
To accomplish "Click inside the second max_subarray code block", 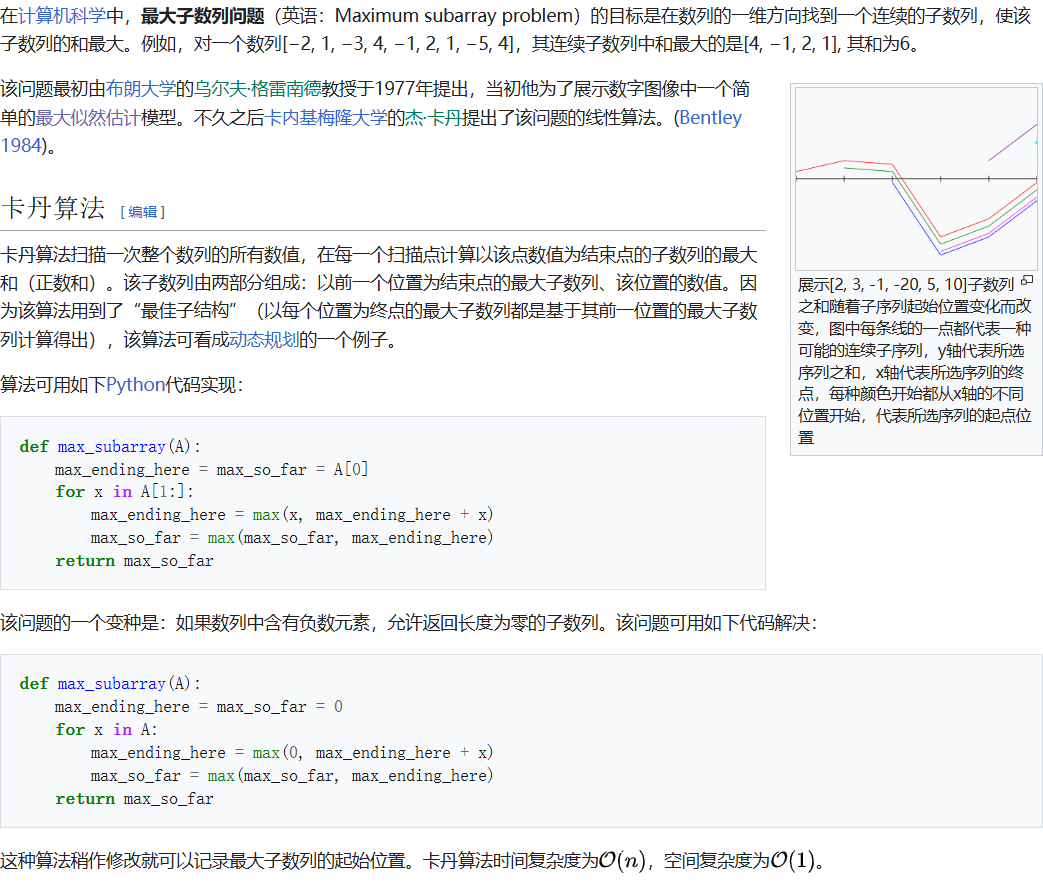I will (300, 740).
